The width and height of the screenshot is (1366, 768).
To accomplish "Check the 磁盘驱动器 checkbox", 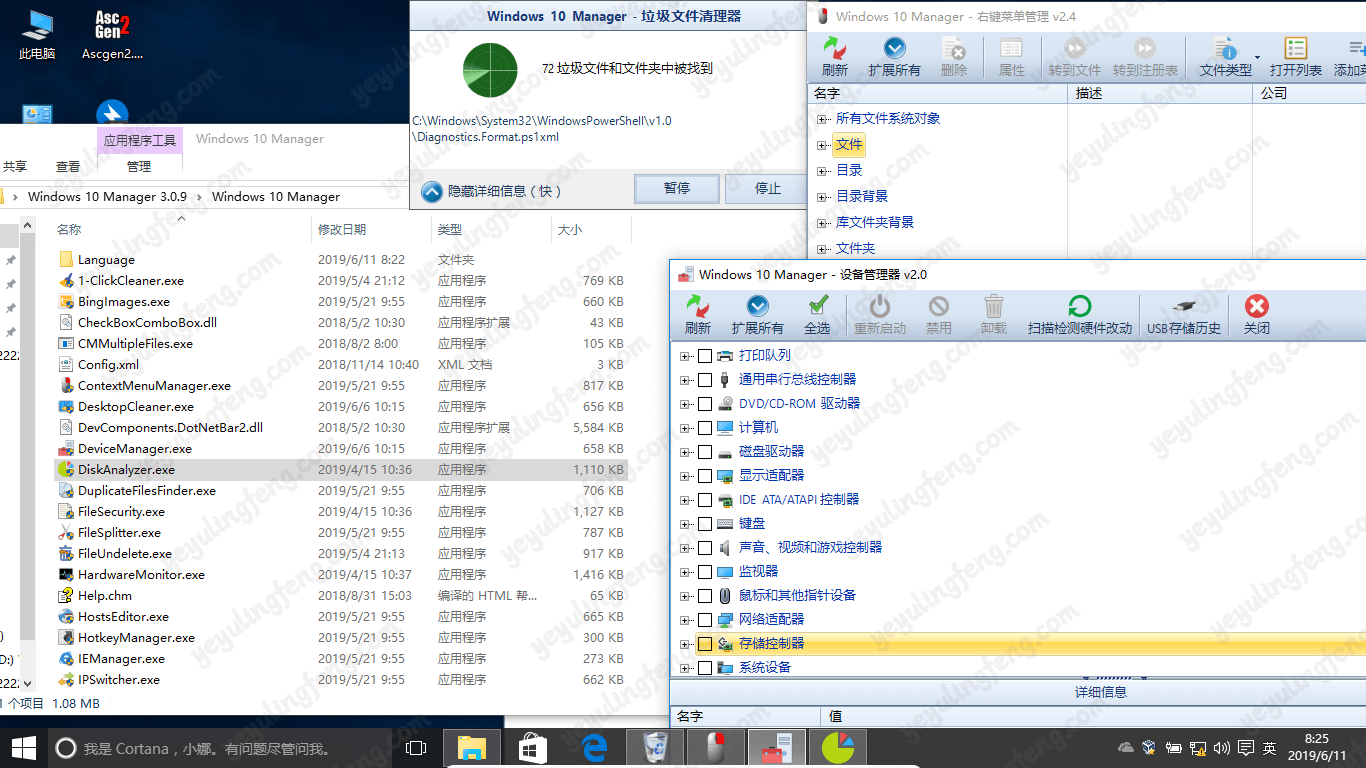I will 705,452.
